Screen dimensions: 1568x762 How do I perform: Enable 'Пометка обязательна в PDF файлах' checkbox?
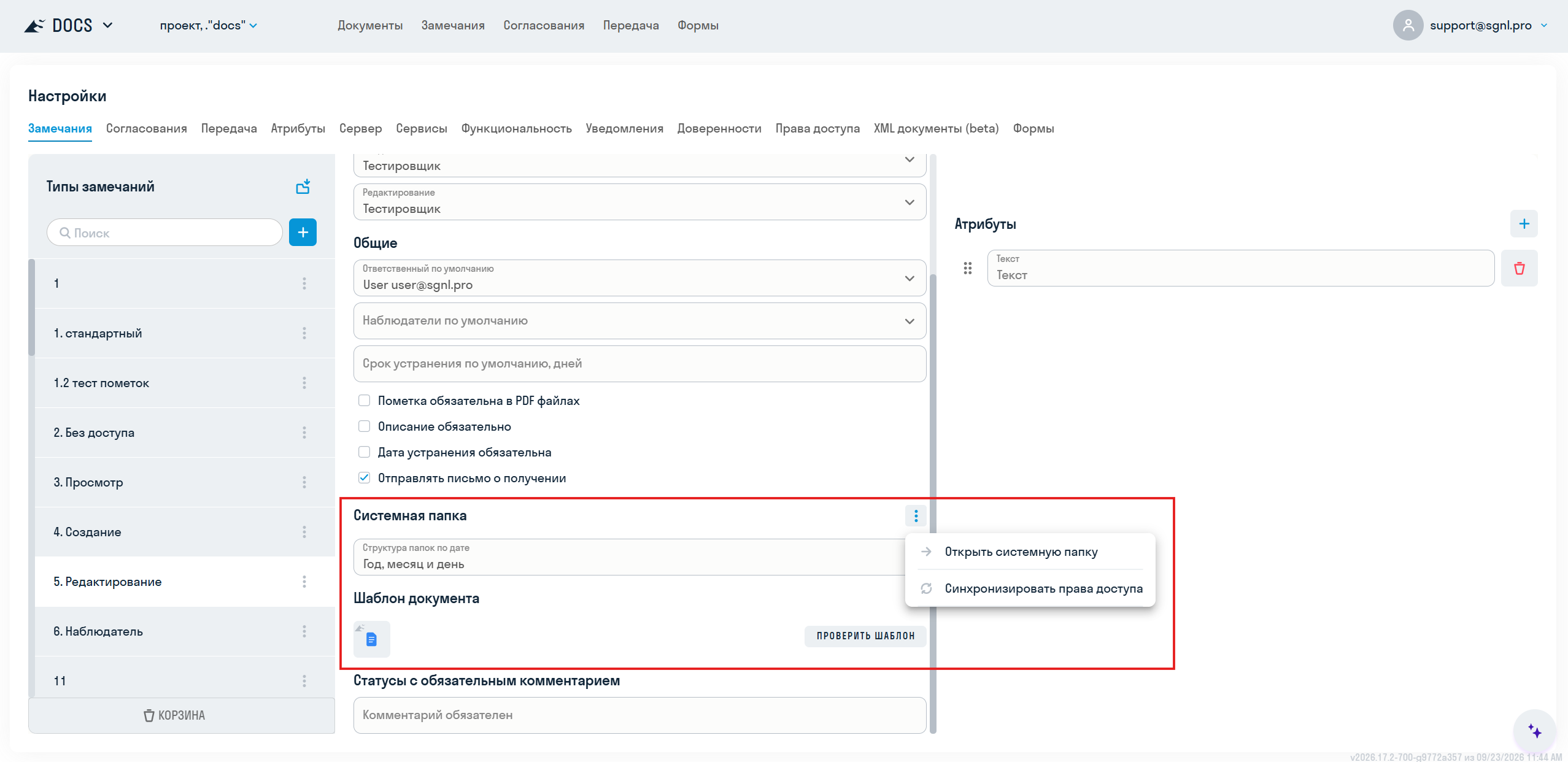click(364, 401)
